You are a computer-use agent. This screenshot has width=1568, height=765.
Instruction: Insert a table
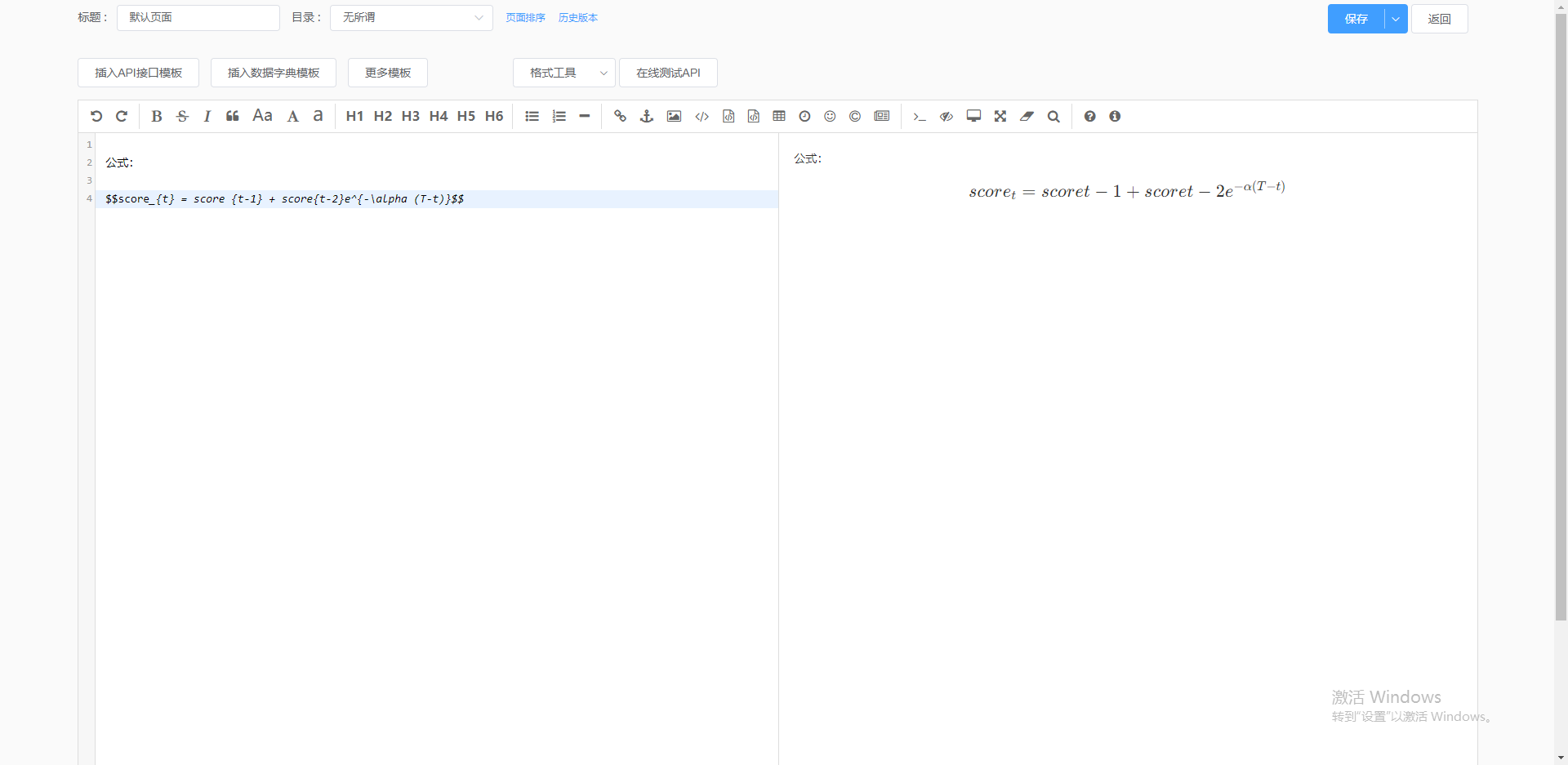[x=778, y=116]
